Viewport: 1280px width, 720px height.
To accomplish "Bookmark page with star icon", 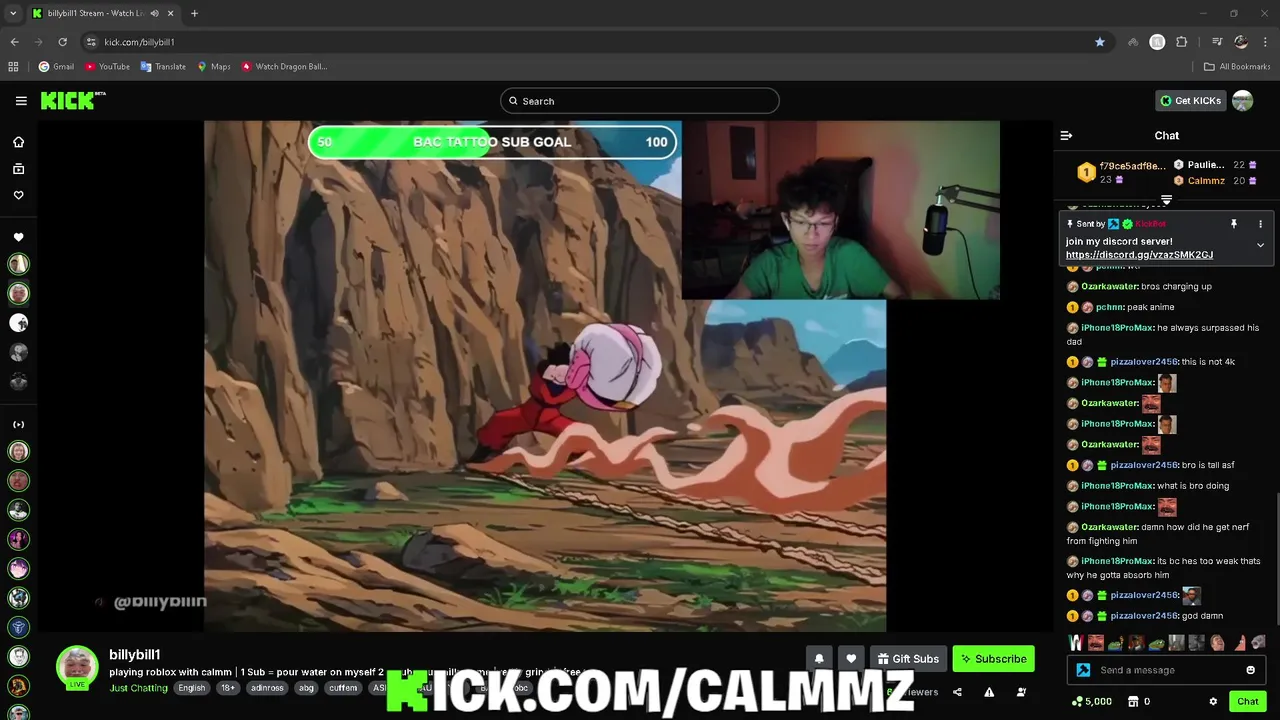I will pos(1099,42).
